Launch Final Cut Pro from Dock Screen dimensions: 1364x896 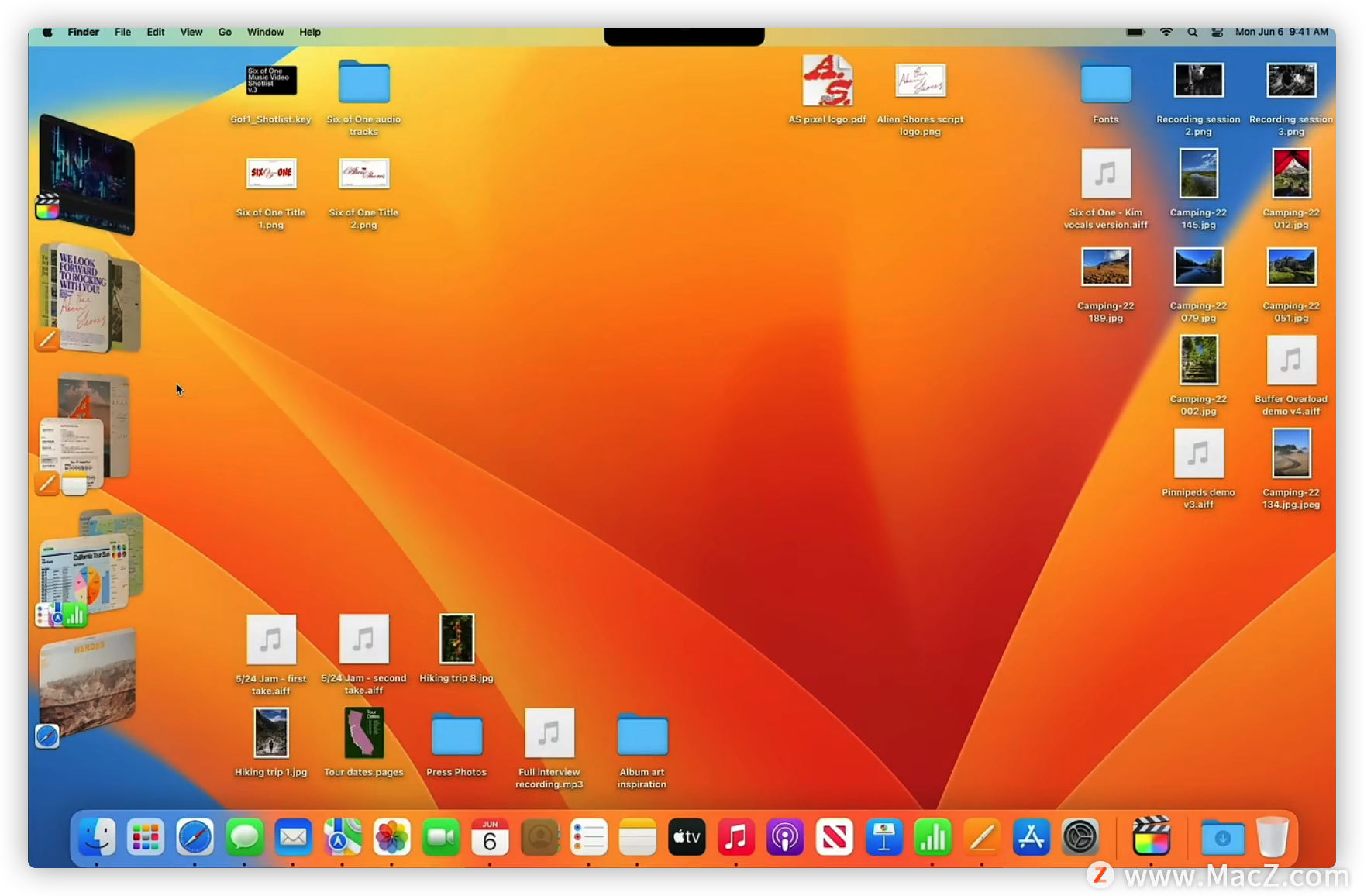click(x=1151, y=837)
